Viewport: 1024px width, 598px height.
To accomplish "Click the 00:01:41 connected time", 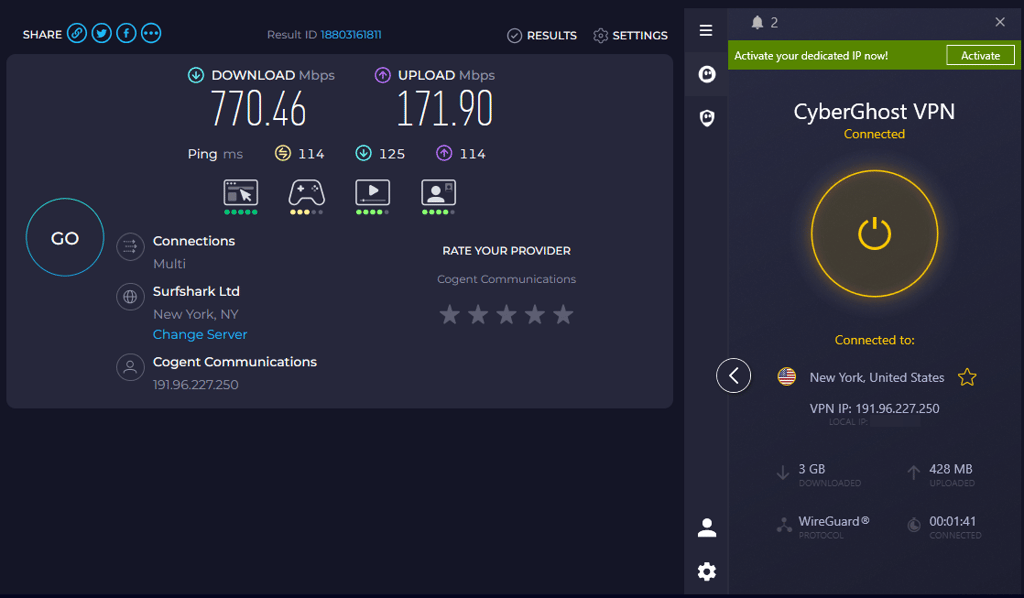I will pyautogui.click(x=952, y=521).
